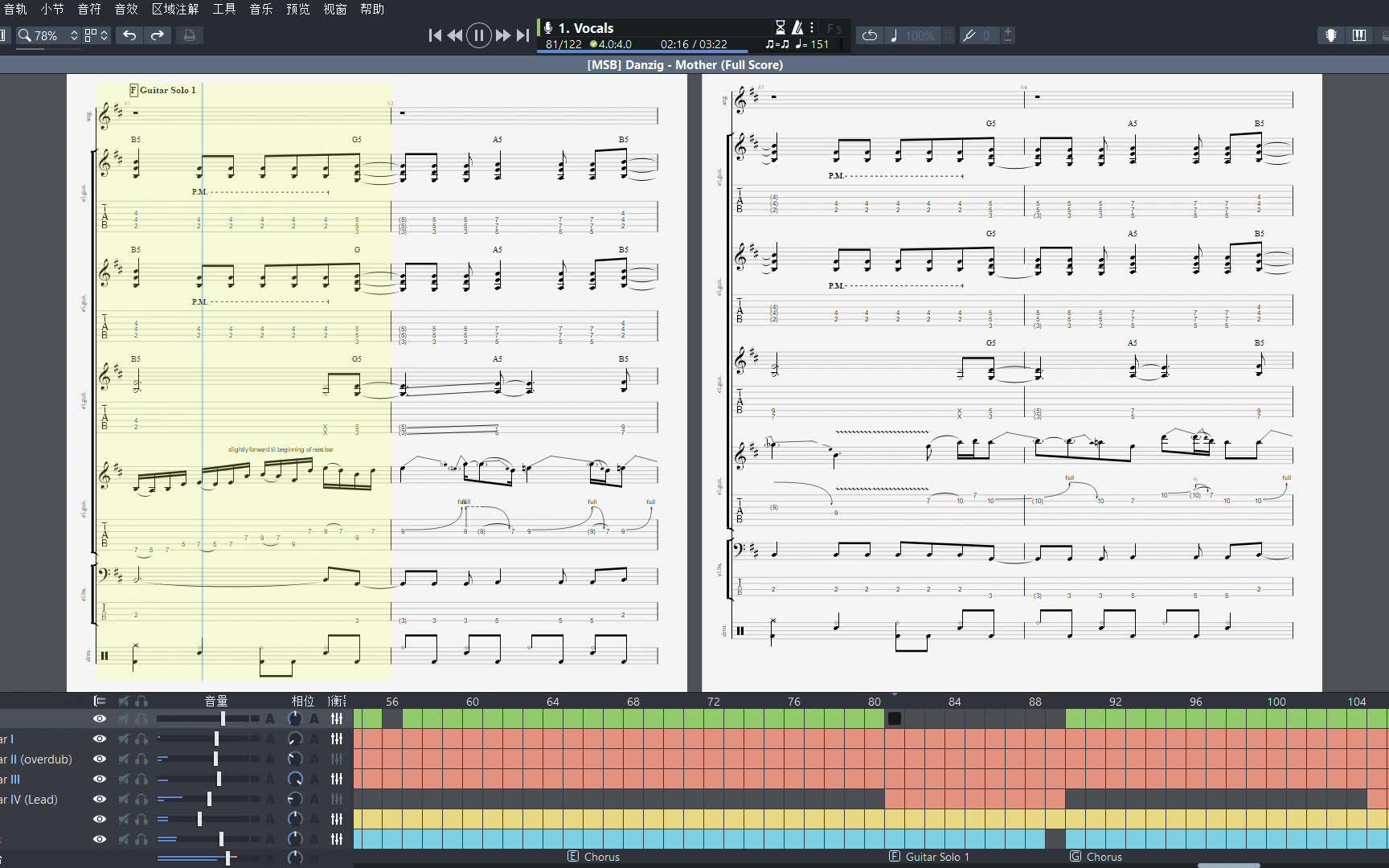Toggle the metronome icon
The width and height of the screenshot is (1389, 868).
coord(797,27)
